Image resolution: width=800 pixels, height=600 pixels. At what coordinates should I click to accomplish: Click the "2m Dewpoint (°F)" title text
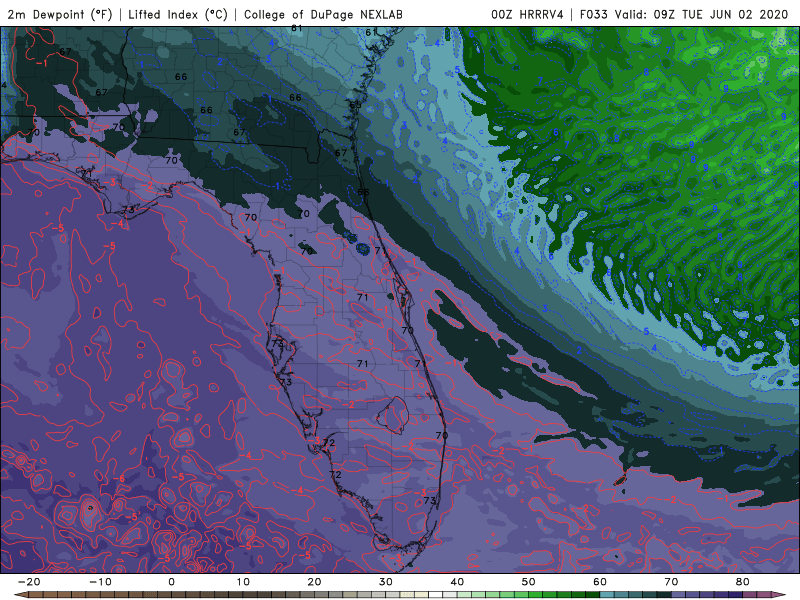[60, 14]
